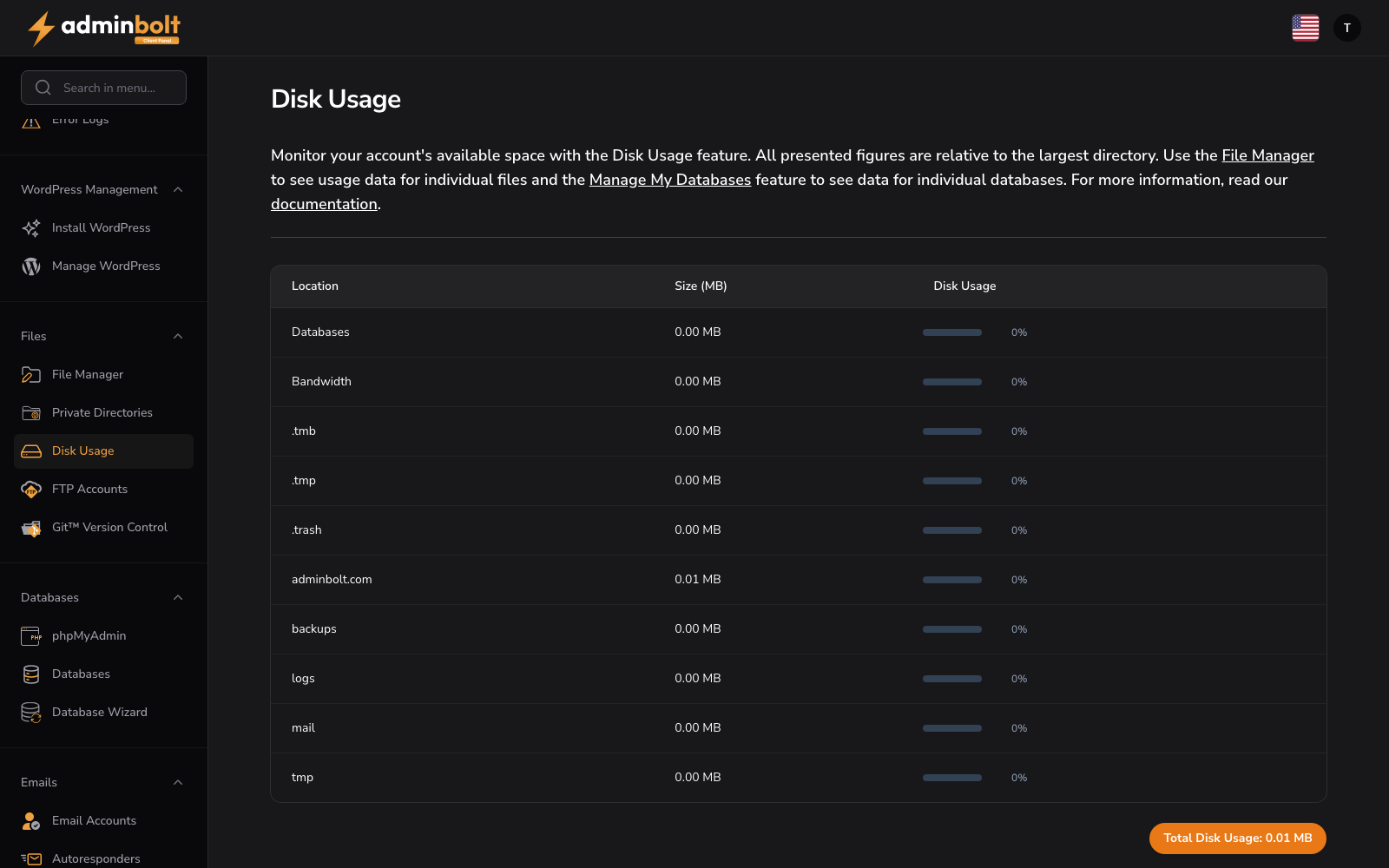Open phpMyAdmin from sidebar
Screen dimensions: 1389x868
(103, 635)
